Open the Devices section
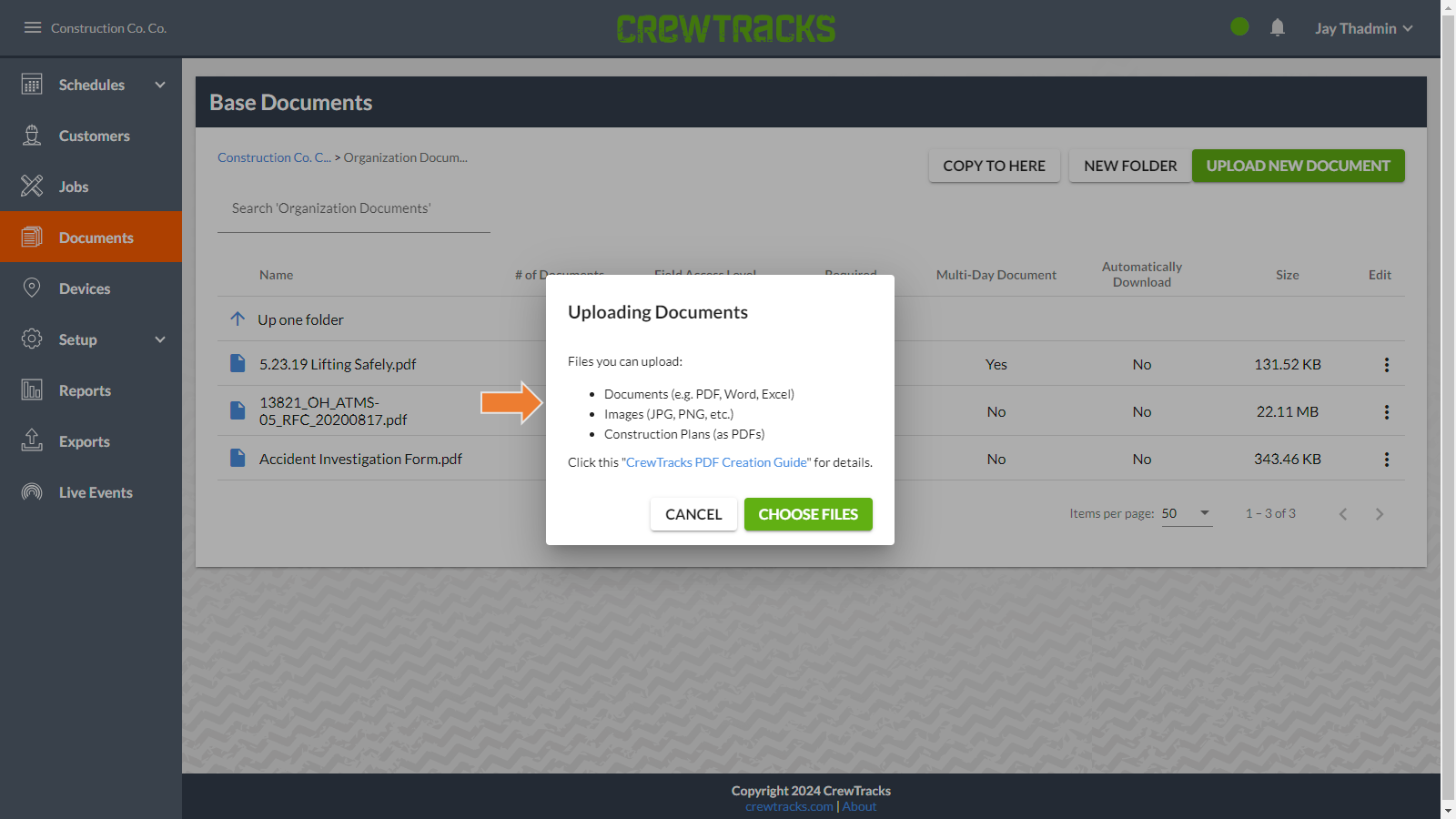This screenshot has height=819, width=1456. click(x=91, y=288)
